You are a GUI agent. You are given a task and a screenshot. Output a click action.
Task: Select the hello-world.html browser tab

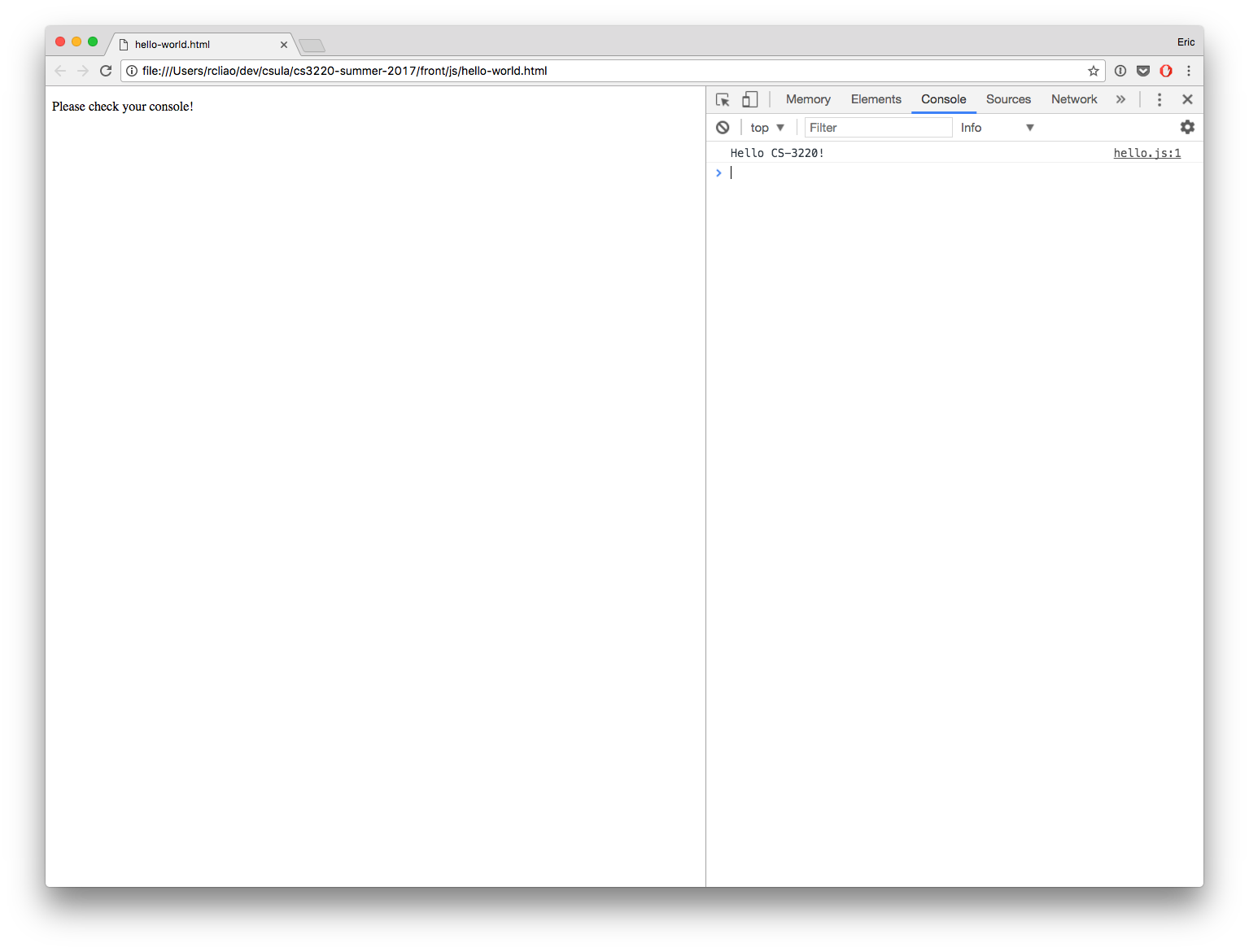click(201, 45)
